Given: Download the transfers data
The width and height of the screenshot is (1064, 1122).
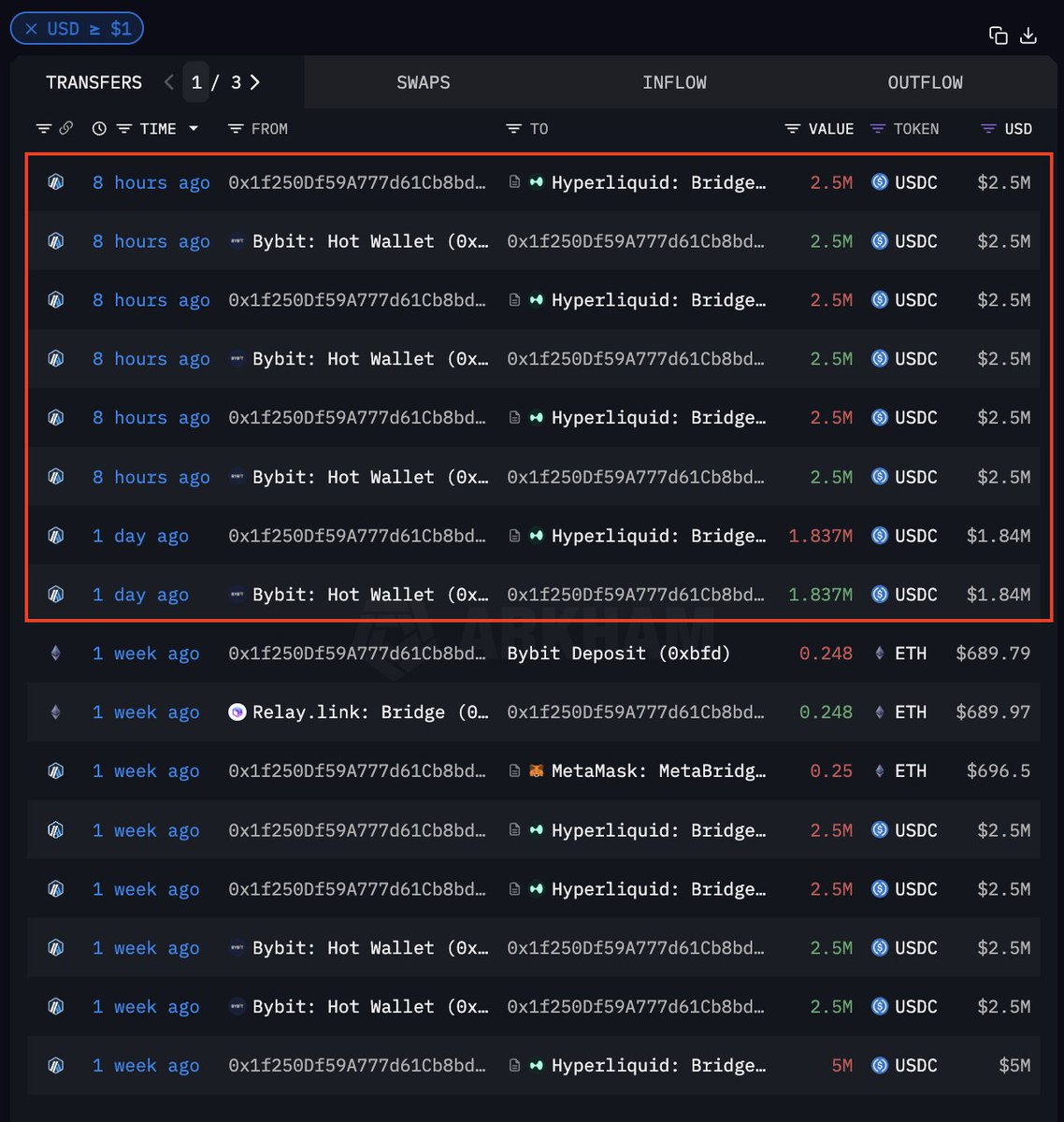Looking at the screenshot, I should pos(1028,36).
